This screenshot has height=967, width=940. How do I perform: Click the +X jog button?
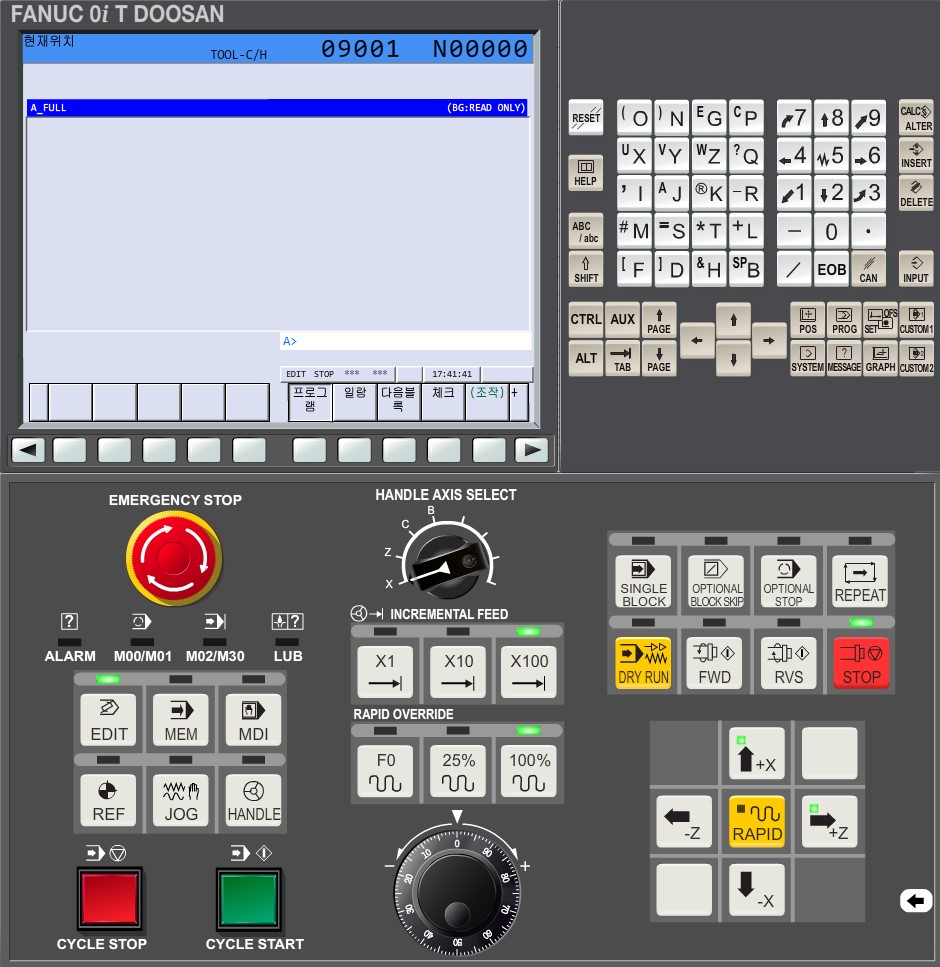coord(757,753)
